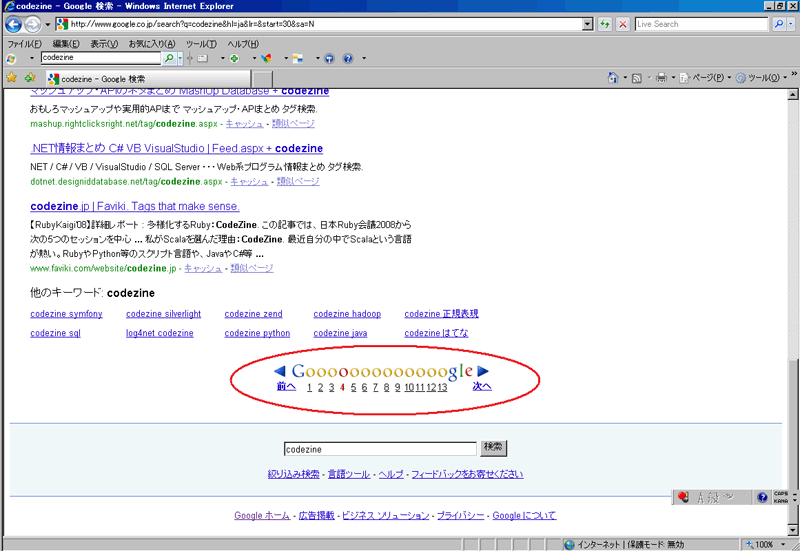This screenshot has width=800, height=551.
Task: Click the browser Back button
Action: tap(14, 24)
